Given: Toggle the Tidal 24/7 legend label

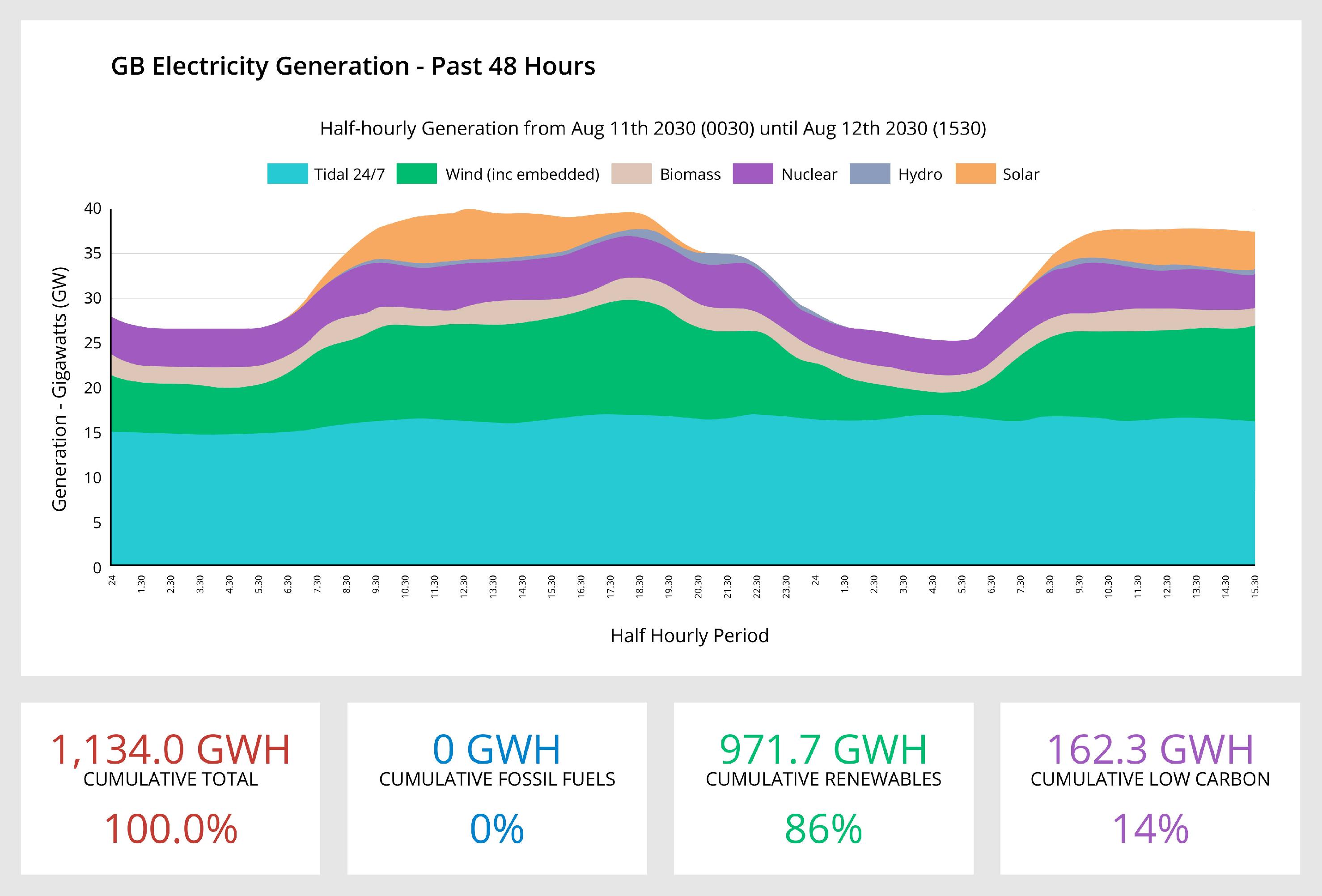Looking at the screenshot, I should [x=349, y=174].
